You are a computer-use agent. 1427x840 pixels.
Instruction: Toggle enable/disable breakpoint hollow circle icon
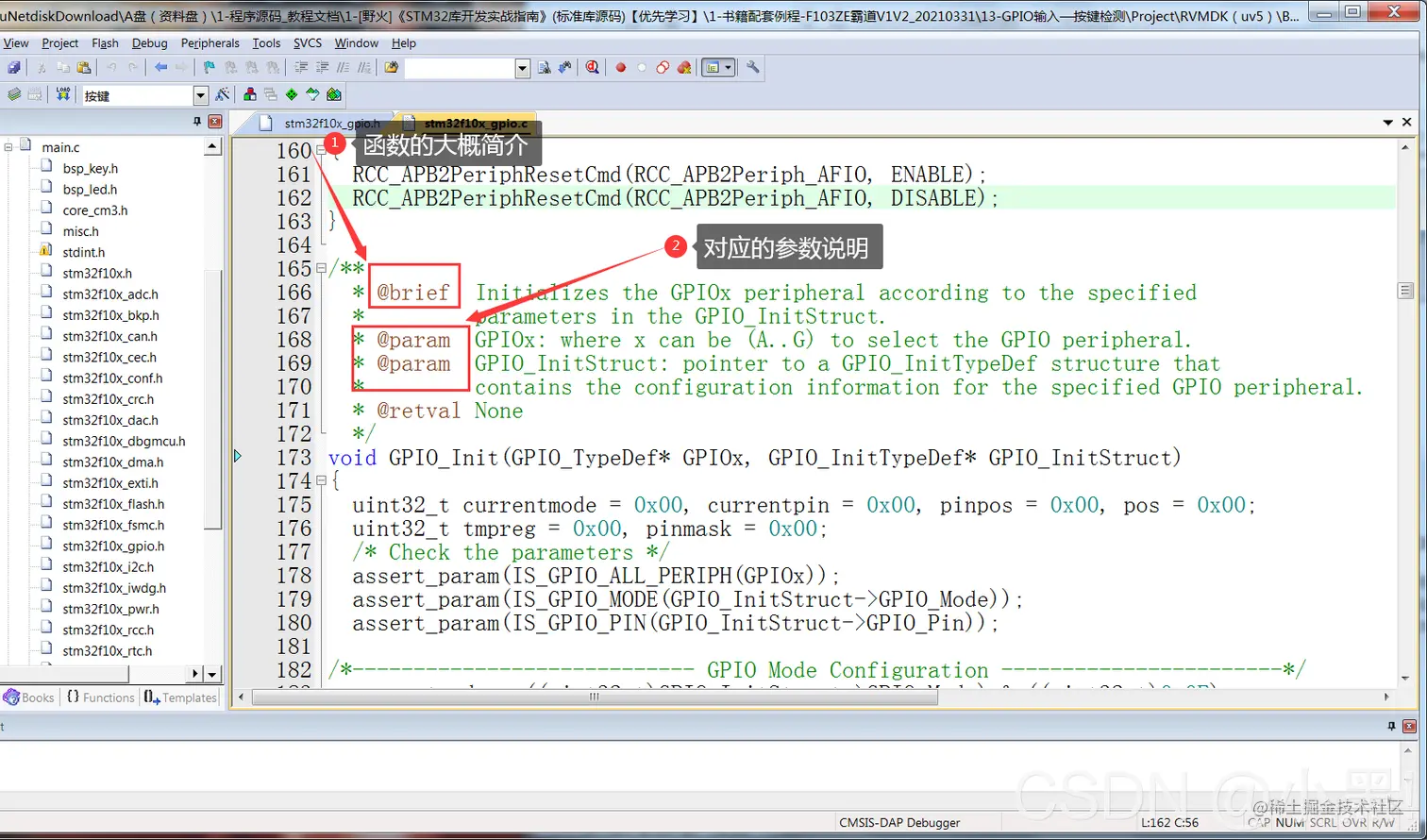click(x=642, y=67)
